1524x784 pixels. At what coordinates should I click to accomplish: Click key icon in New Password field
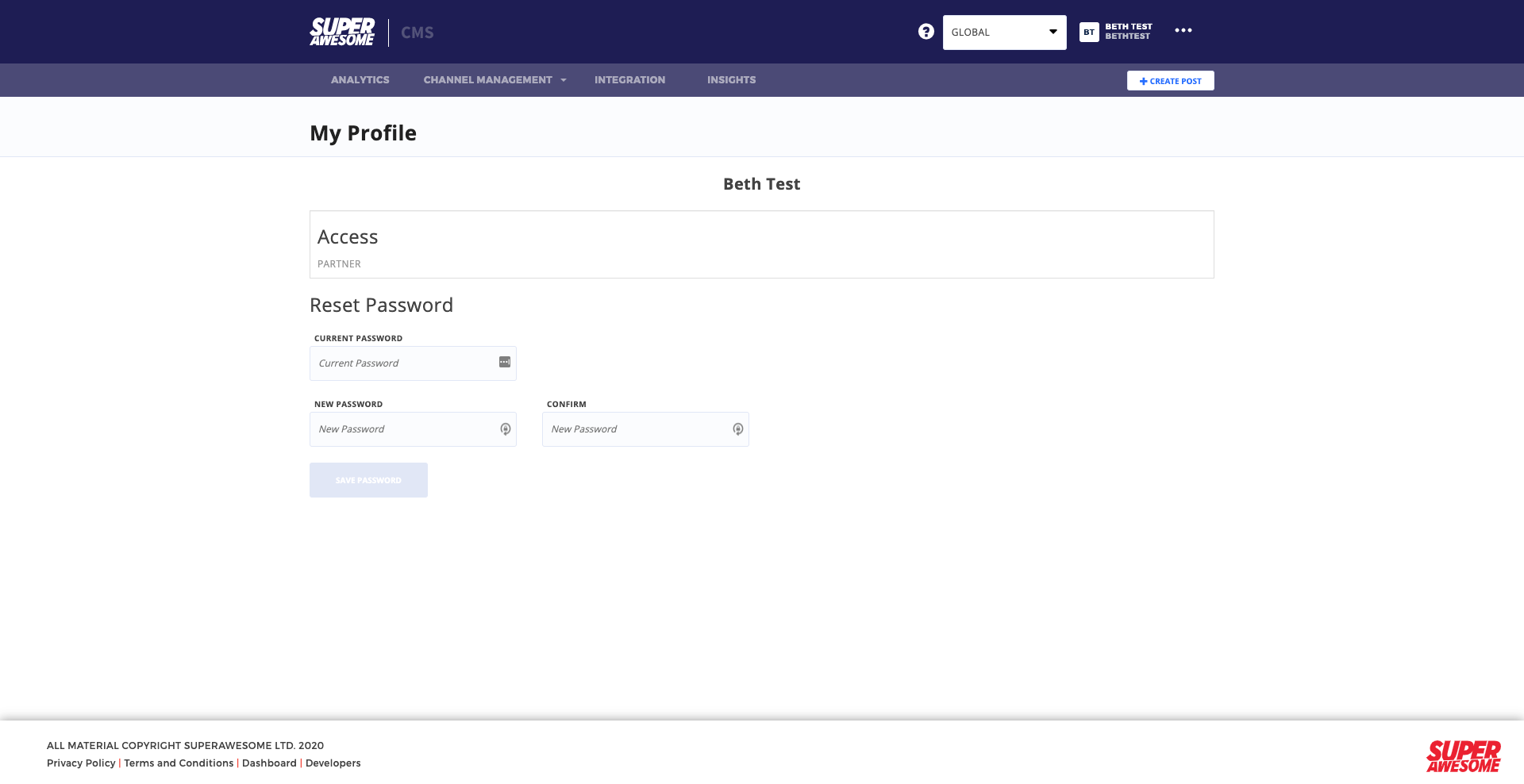506,429
